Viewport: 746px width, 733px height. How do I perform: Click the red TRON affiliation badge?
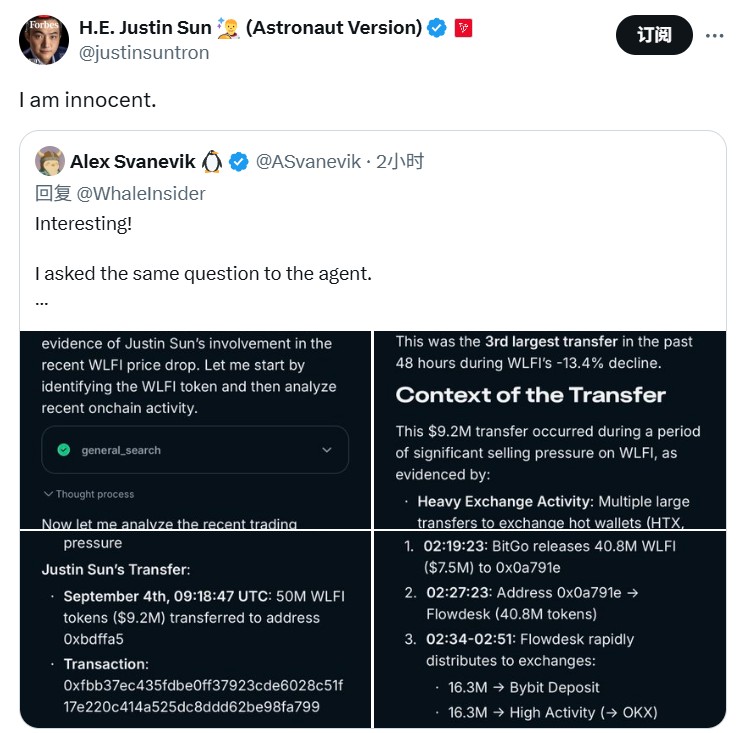[463, 28]
